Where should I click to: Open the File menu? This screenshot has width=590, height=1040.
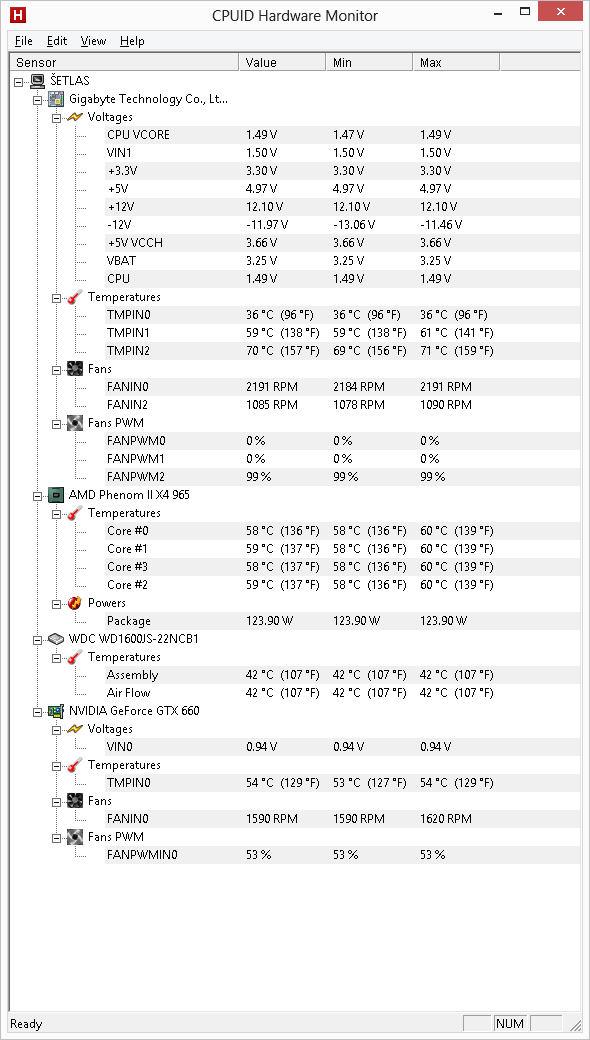click(24, 41)
